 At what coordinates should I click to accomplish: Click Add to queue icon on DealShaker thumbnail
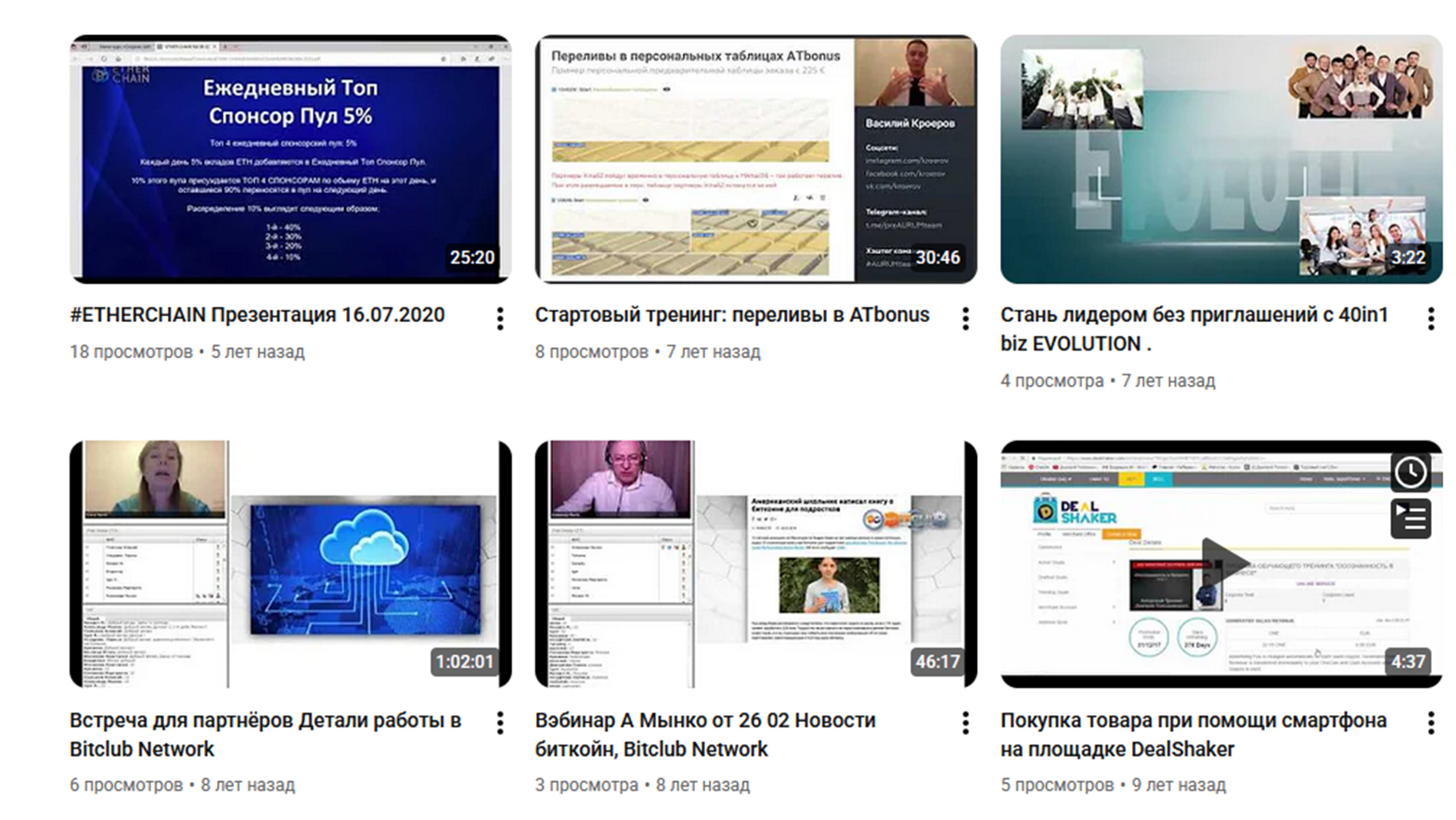click(x=1410, y=519)
